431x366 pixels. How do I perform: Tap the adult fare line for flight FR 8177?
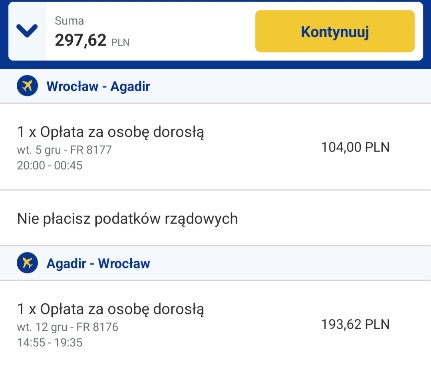click(x=215, y=147)
